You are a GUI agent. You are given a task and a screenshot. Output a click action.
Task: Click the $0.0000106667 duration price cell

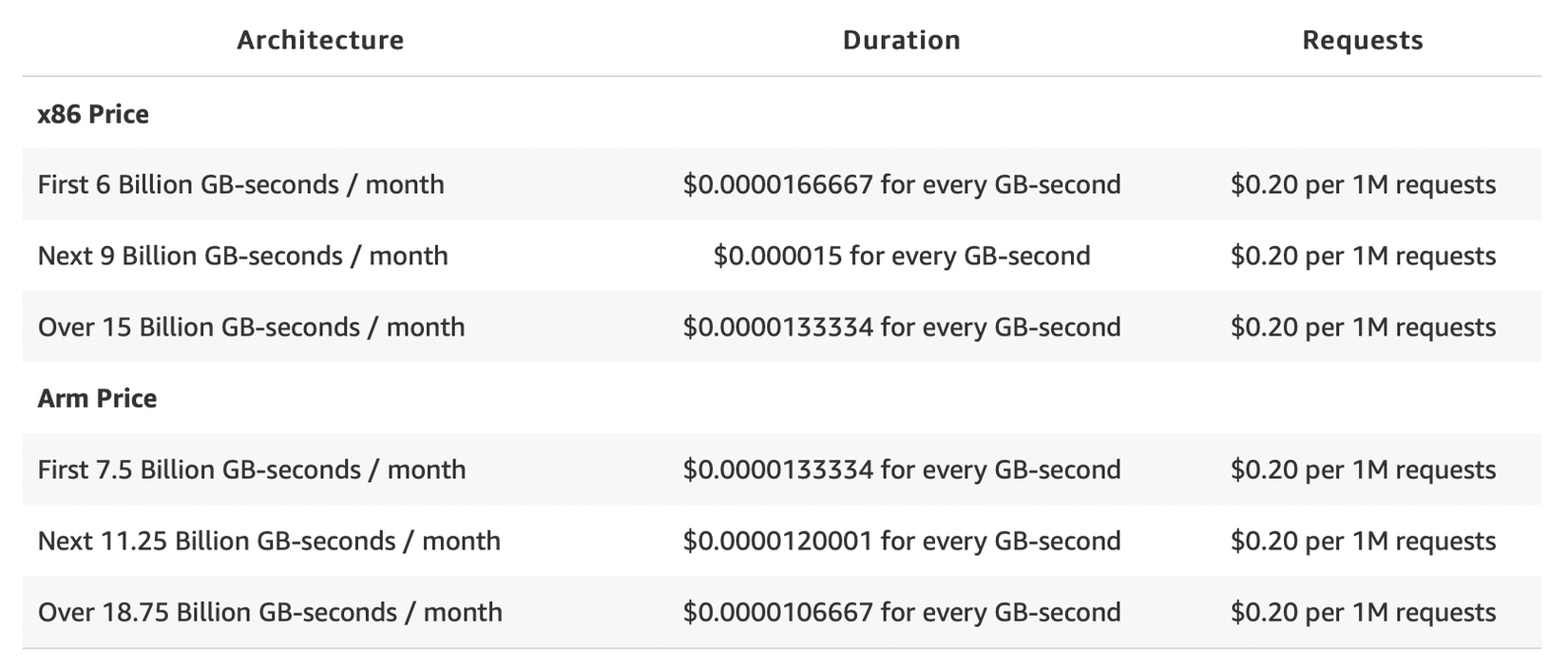901,612
